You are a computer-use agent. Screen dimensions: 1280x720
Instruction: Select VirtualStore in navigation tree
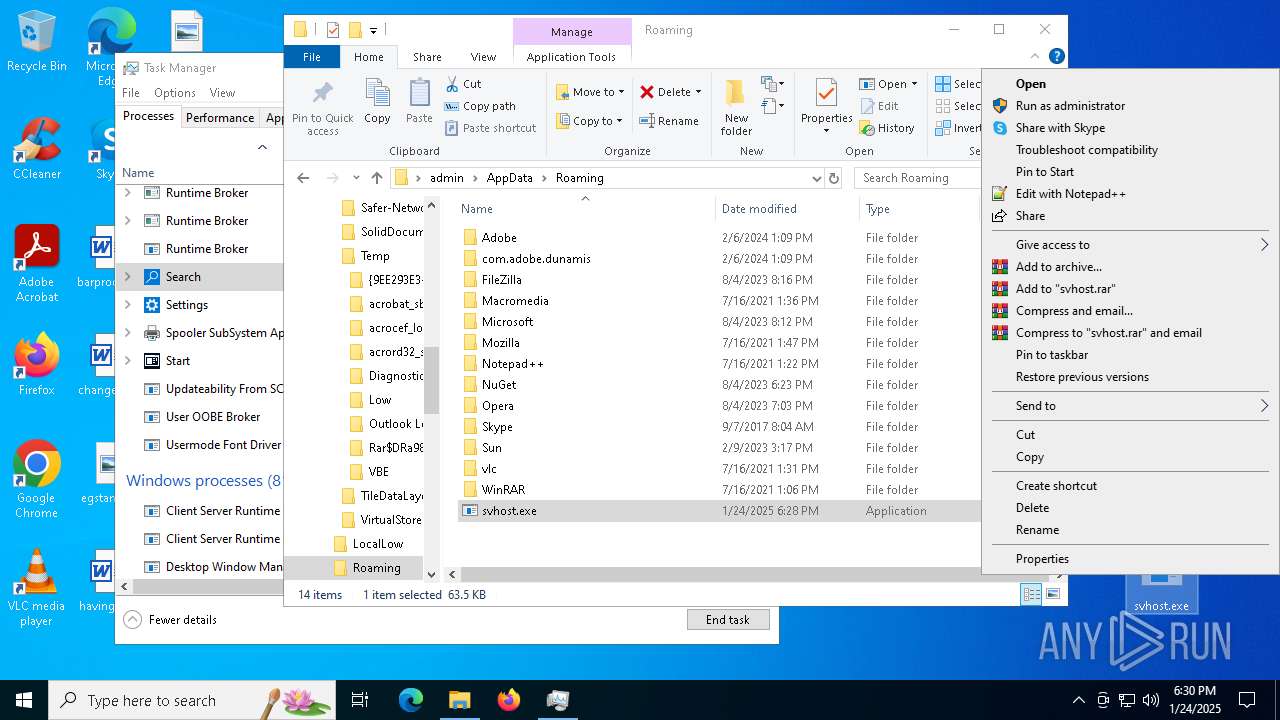coord(390,520)
